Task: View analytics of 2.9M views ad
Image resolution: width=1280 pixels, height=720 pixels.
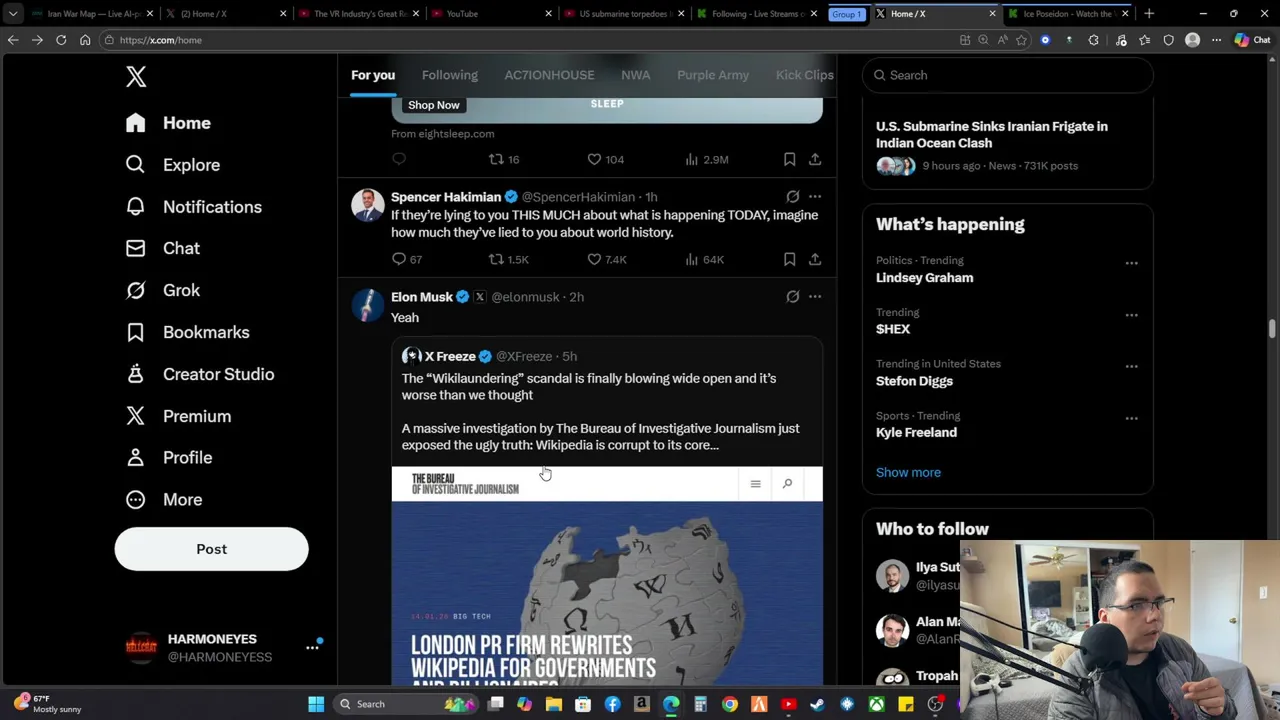Action: 706,159
